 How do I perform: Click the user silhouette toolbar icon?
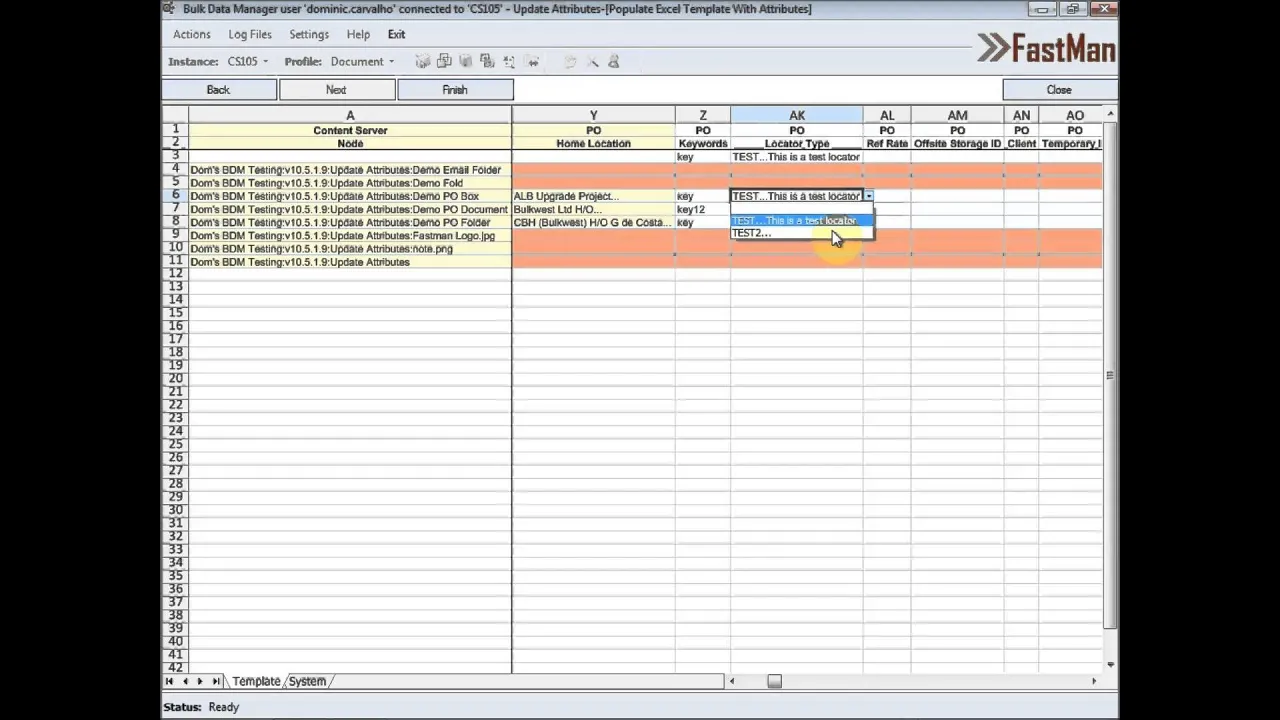614,61
